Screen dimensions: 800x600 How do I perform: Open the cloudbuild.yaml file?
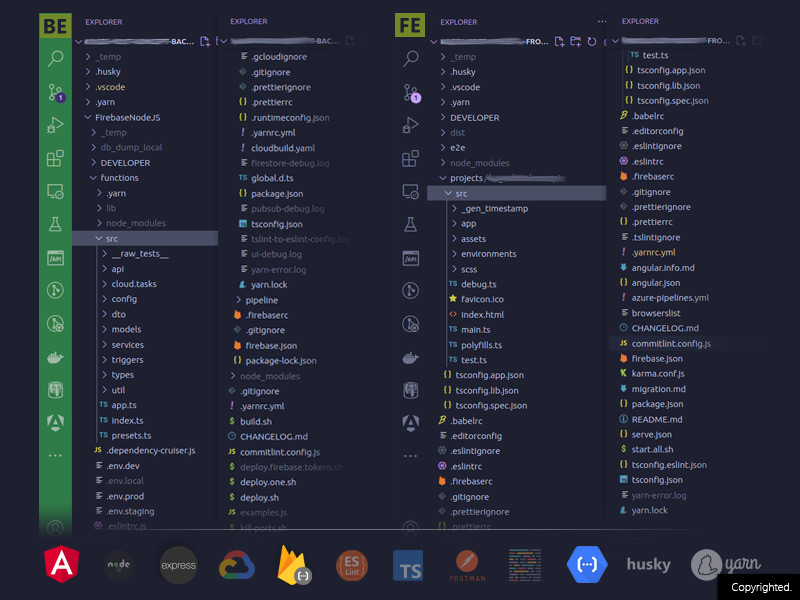(282, 148)
